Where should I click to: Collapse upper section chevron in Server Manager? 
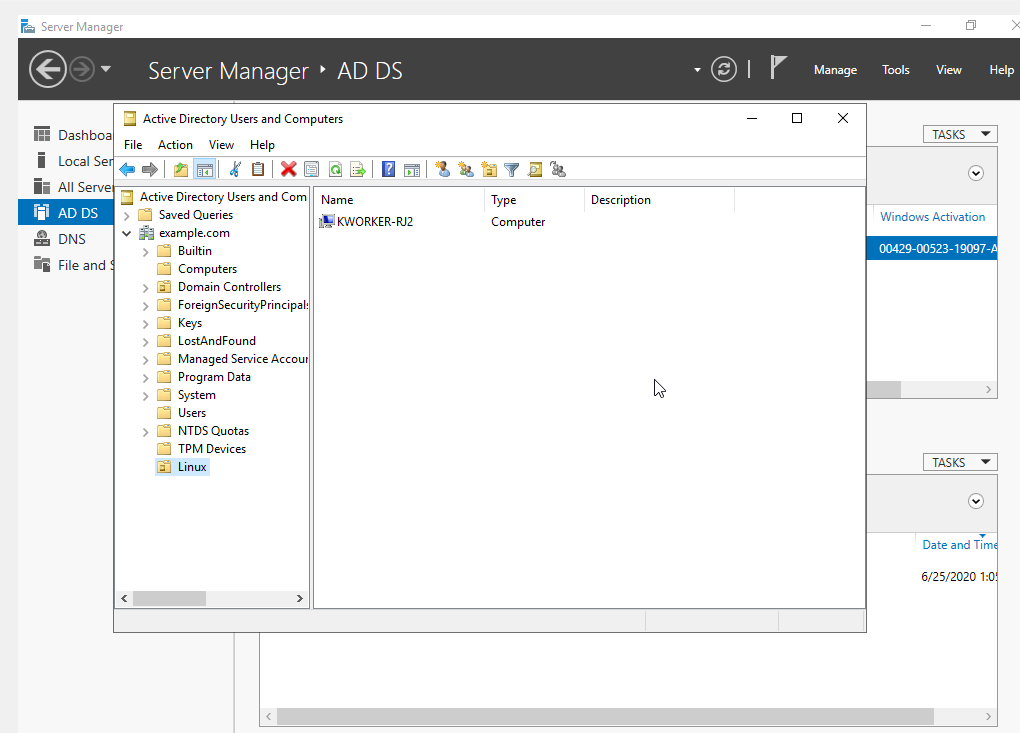click(975, 173)
